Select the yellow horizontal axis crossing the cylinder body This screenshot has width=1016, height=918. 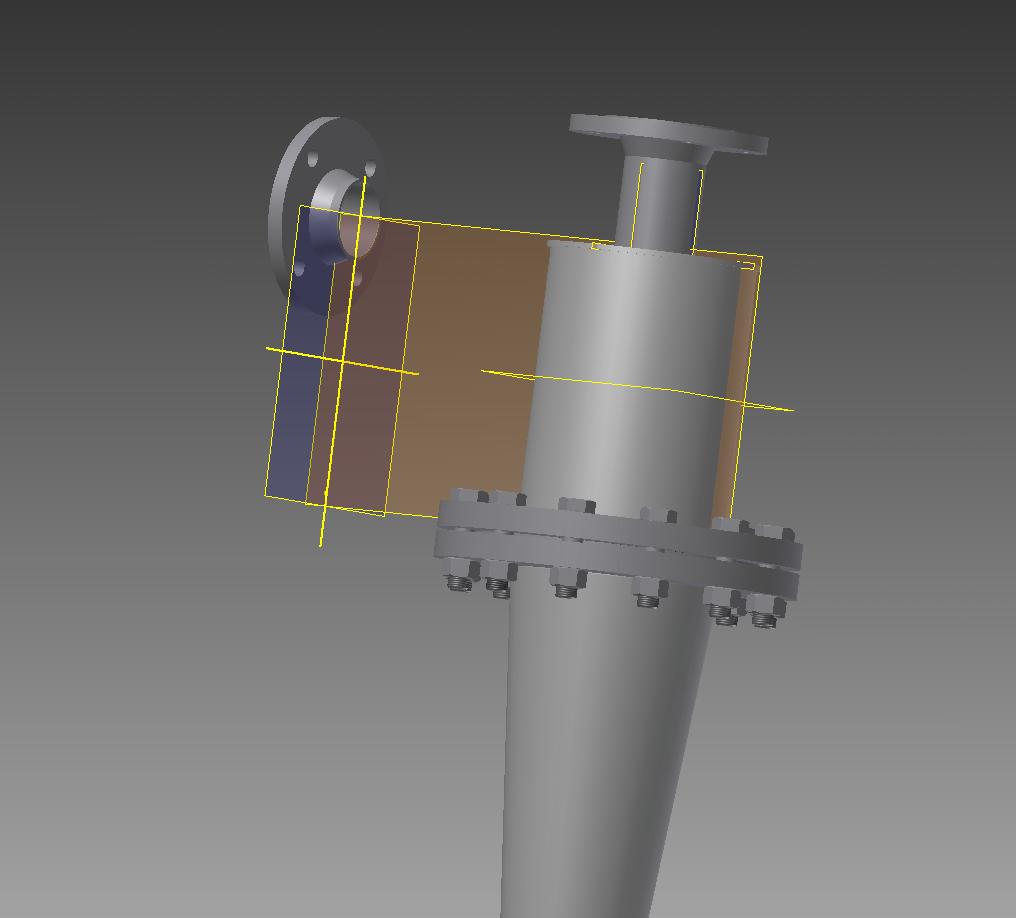[x=638, y=389]
